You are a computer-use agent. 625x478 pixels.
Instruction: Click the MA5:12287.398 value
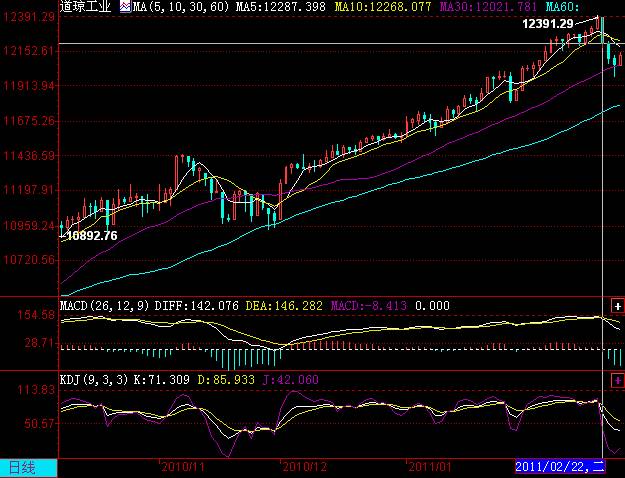click(281, 7)
